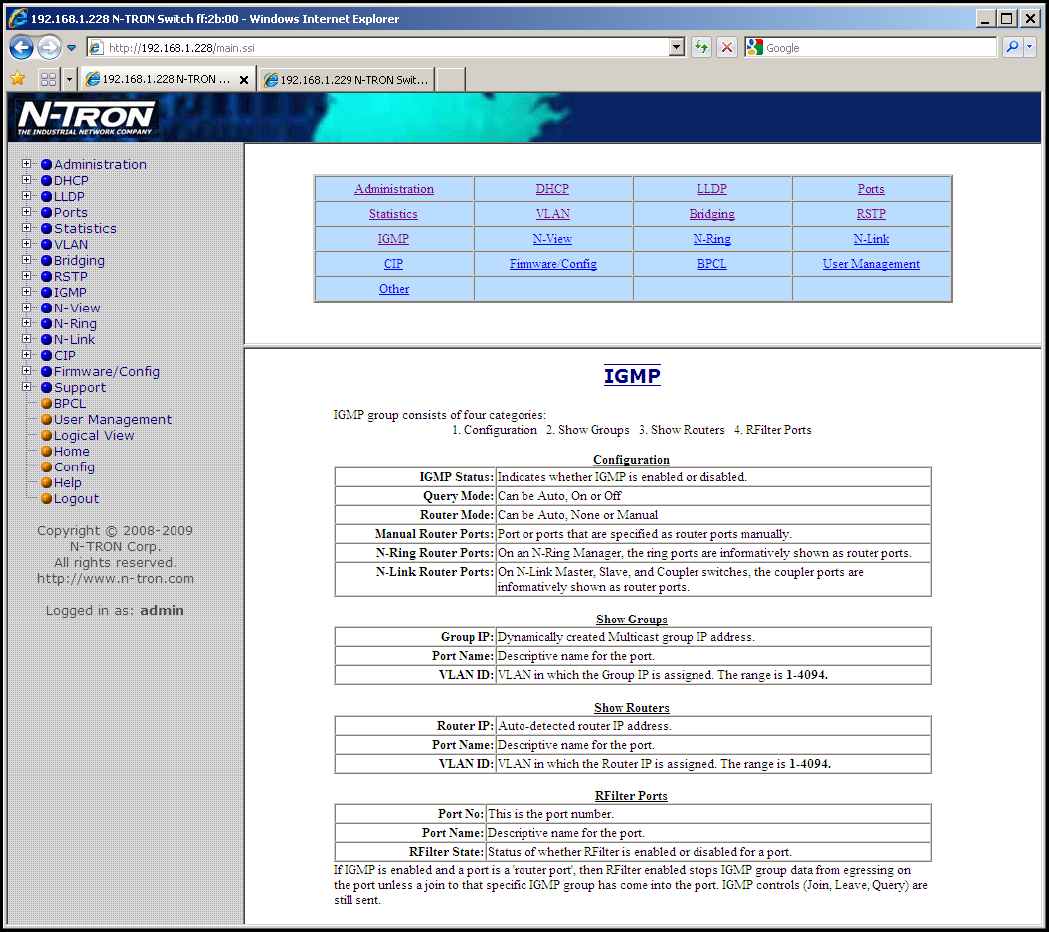Open the User Management table link
Viewport: 1049px width, 932px height.
pyautogui.click(x=871, y=264)
